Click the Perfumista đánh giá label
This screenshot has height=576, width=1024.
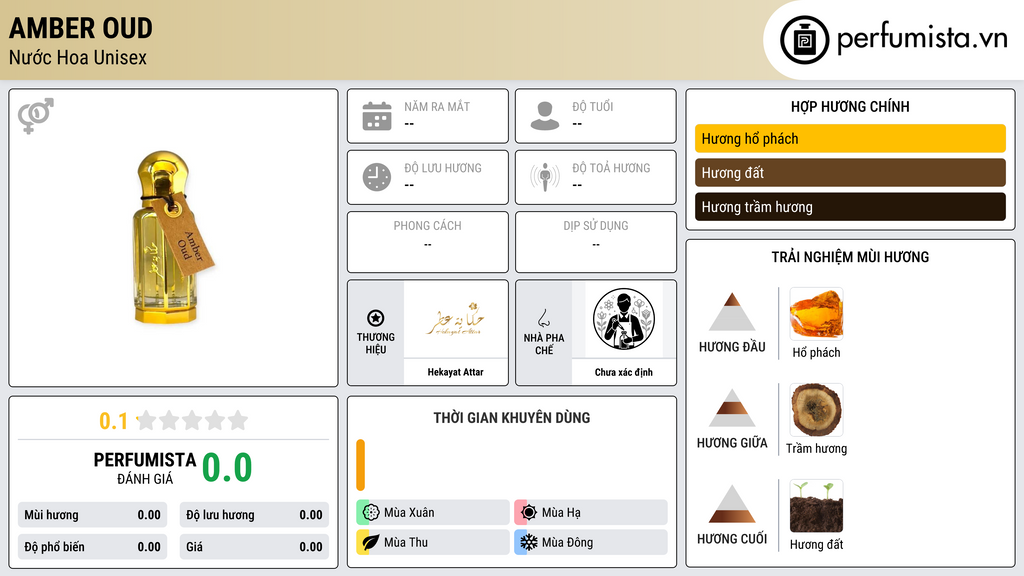point(145,468)
